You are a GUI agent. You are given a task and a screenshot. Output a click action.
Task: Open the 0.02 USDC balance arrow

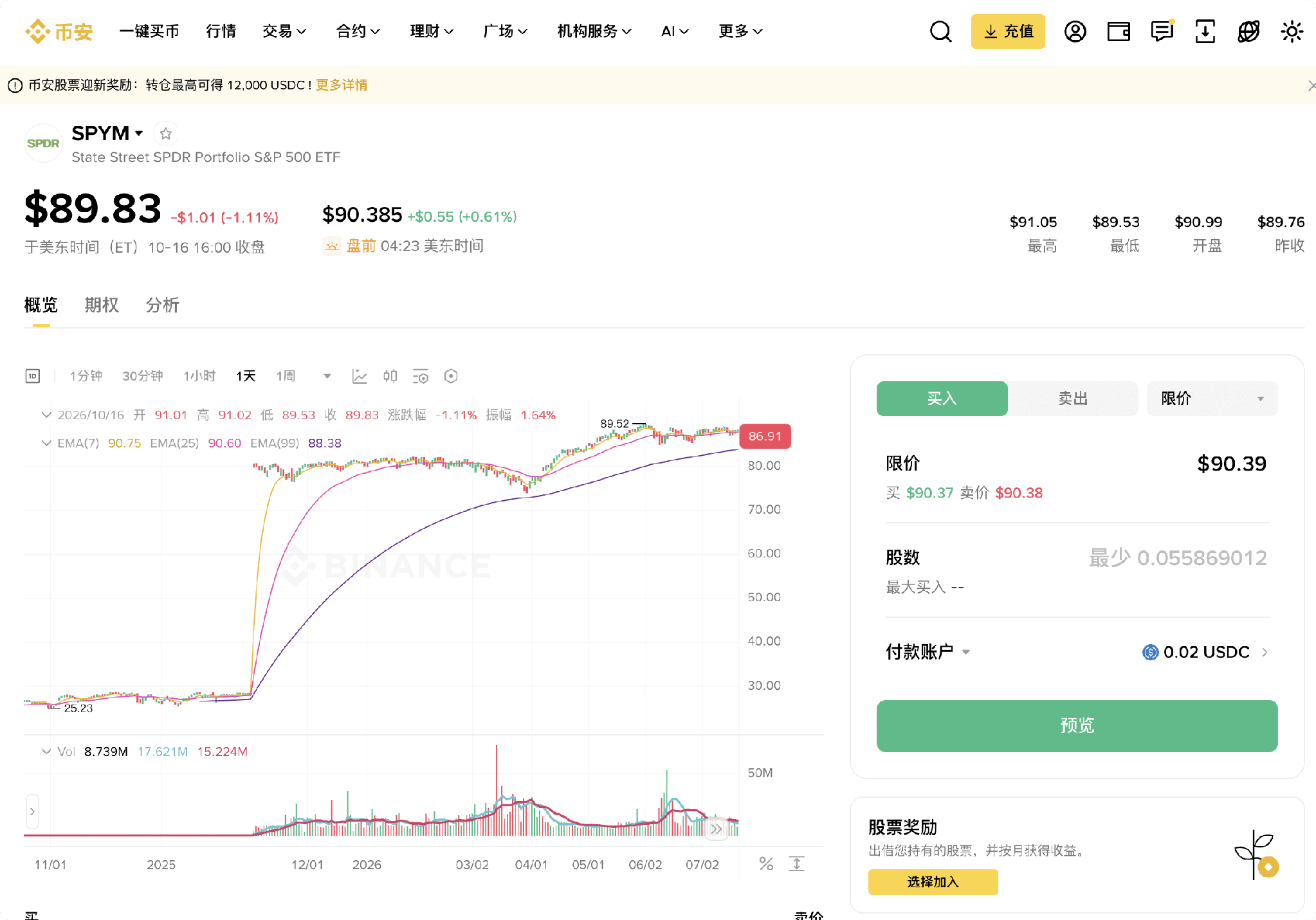(x=1265, y=653)
